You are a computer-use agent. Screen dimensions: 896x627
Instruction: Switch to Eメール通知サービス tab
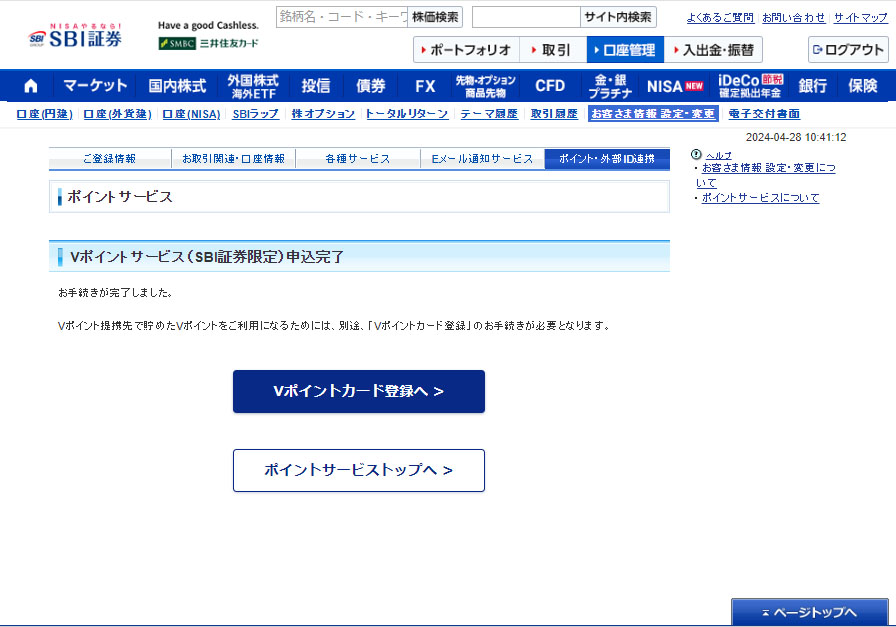(482, 159)
